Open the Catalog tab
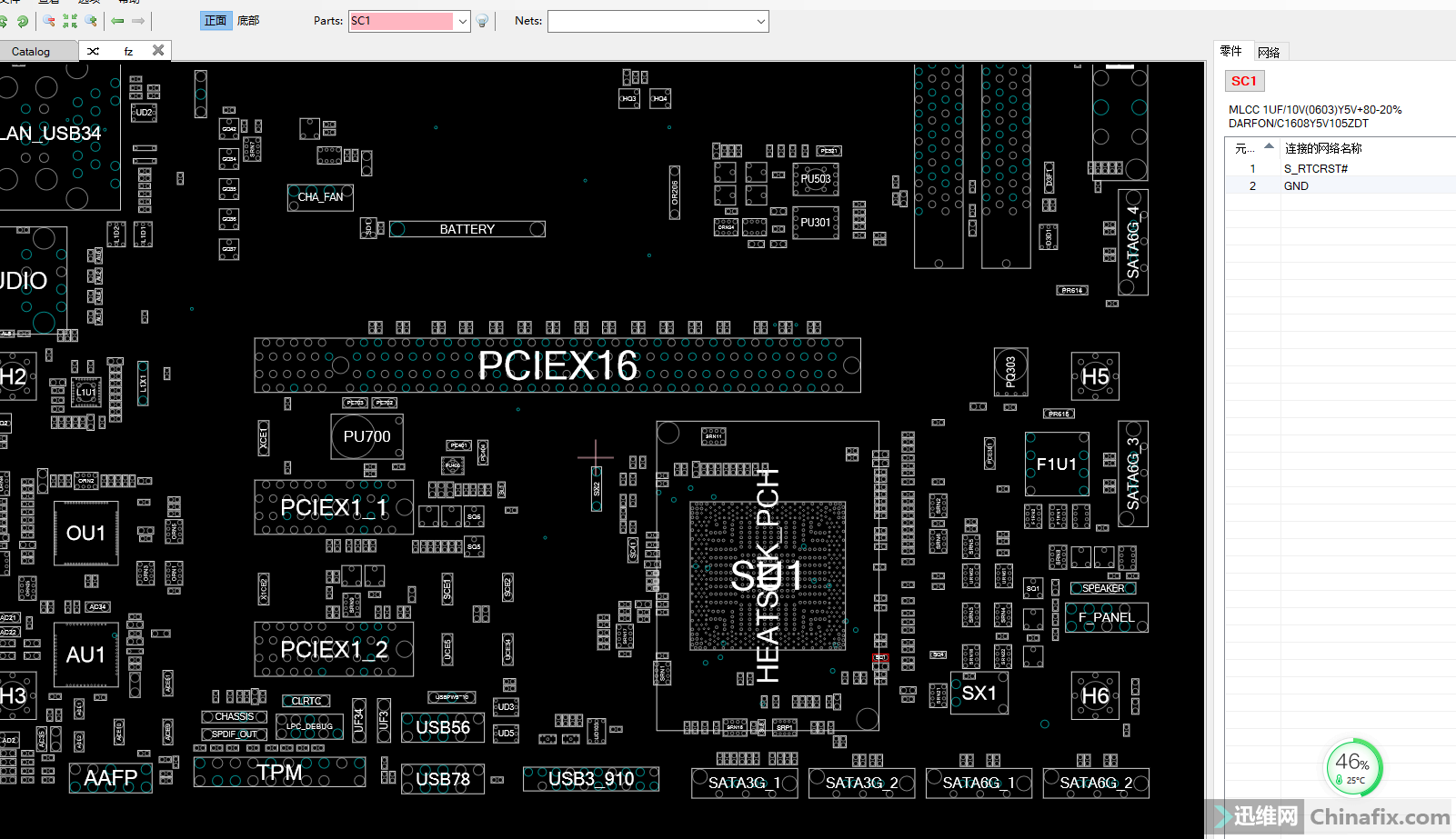Image resolution: width=1456 pixels, height=839 pixels. (x=31, y=52)
